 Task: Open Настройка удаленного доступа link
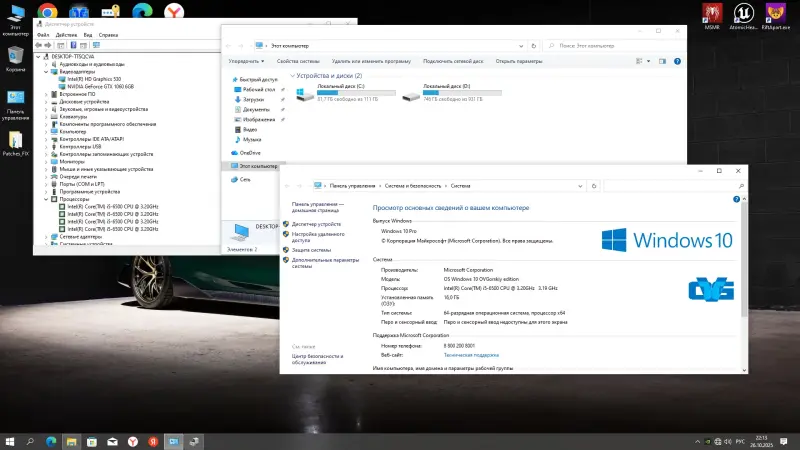pos(318,237)
